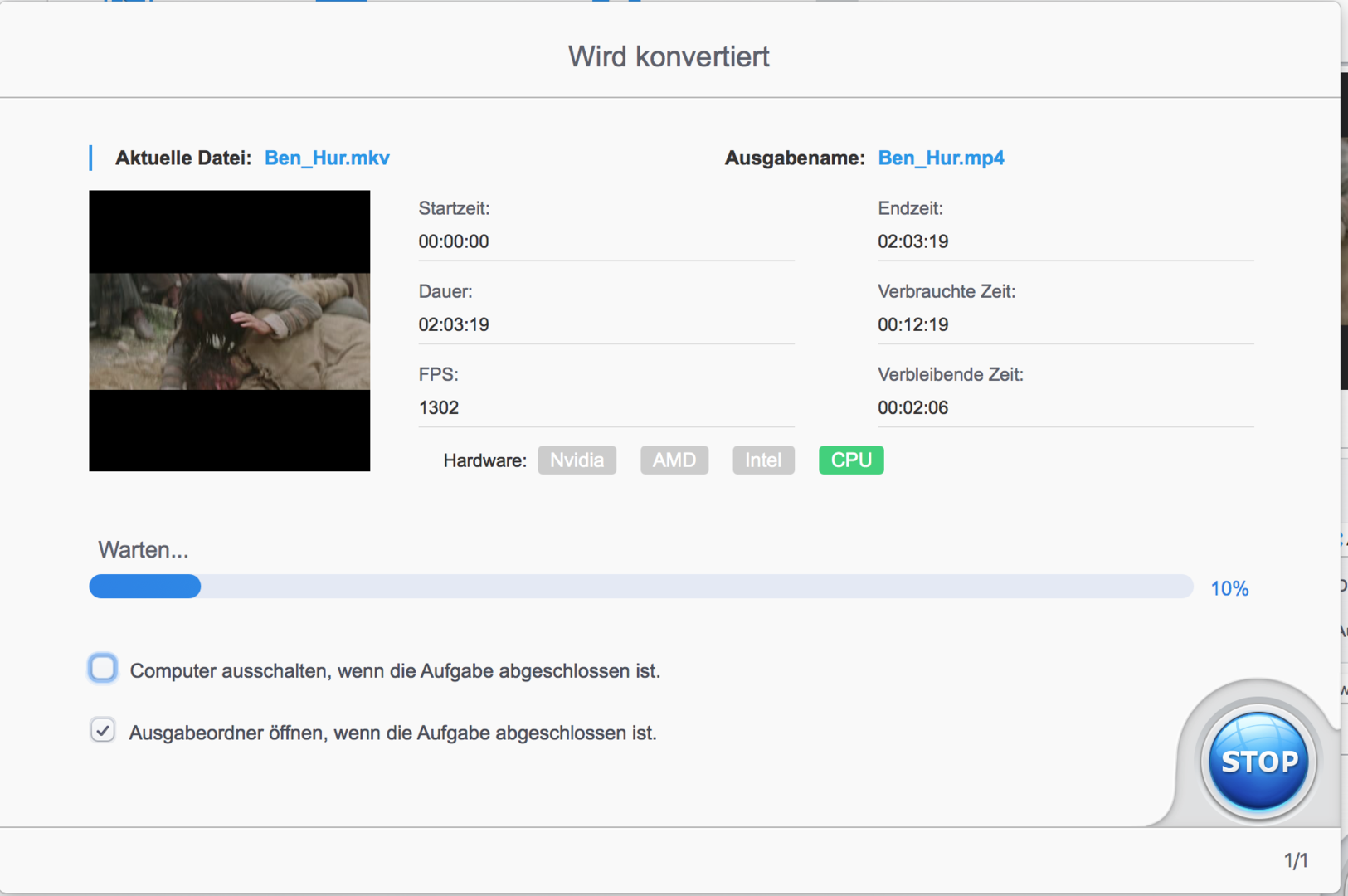Click the Verbrauchte Zeit value 00:12:19

click(x=912, y=324)
